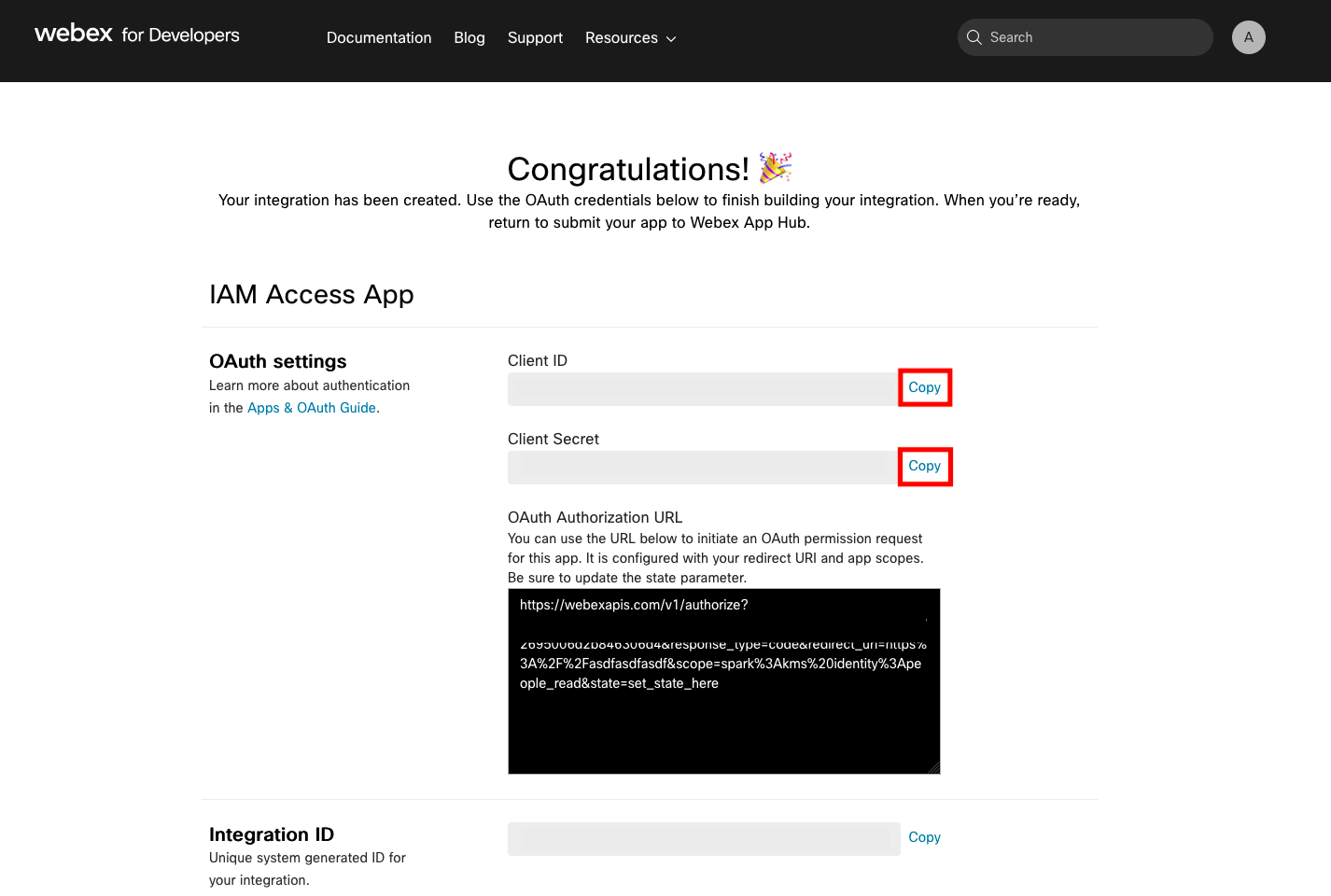Image resolution: width=1331 pixels, height=896 pixels.
Task: Open the Resources menu in the navbar
Action: coord(621,37)
